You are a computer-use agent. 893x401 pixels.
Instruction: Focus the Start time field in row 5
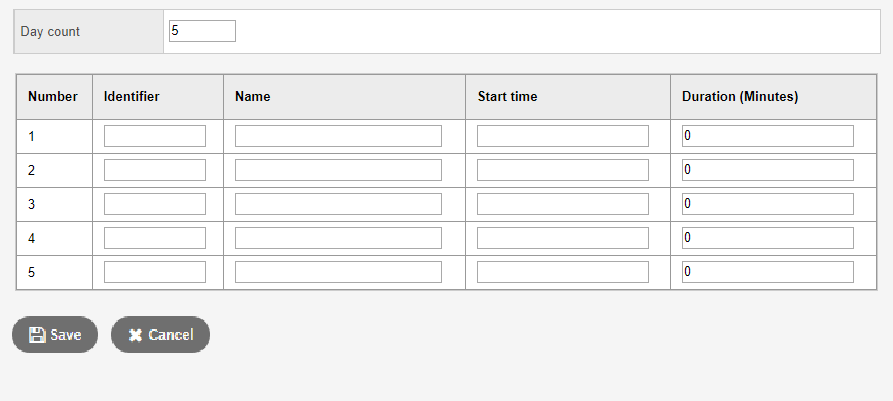pyautogui.click(x=563, y=272)
